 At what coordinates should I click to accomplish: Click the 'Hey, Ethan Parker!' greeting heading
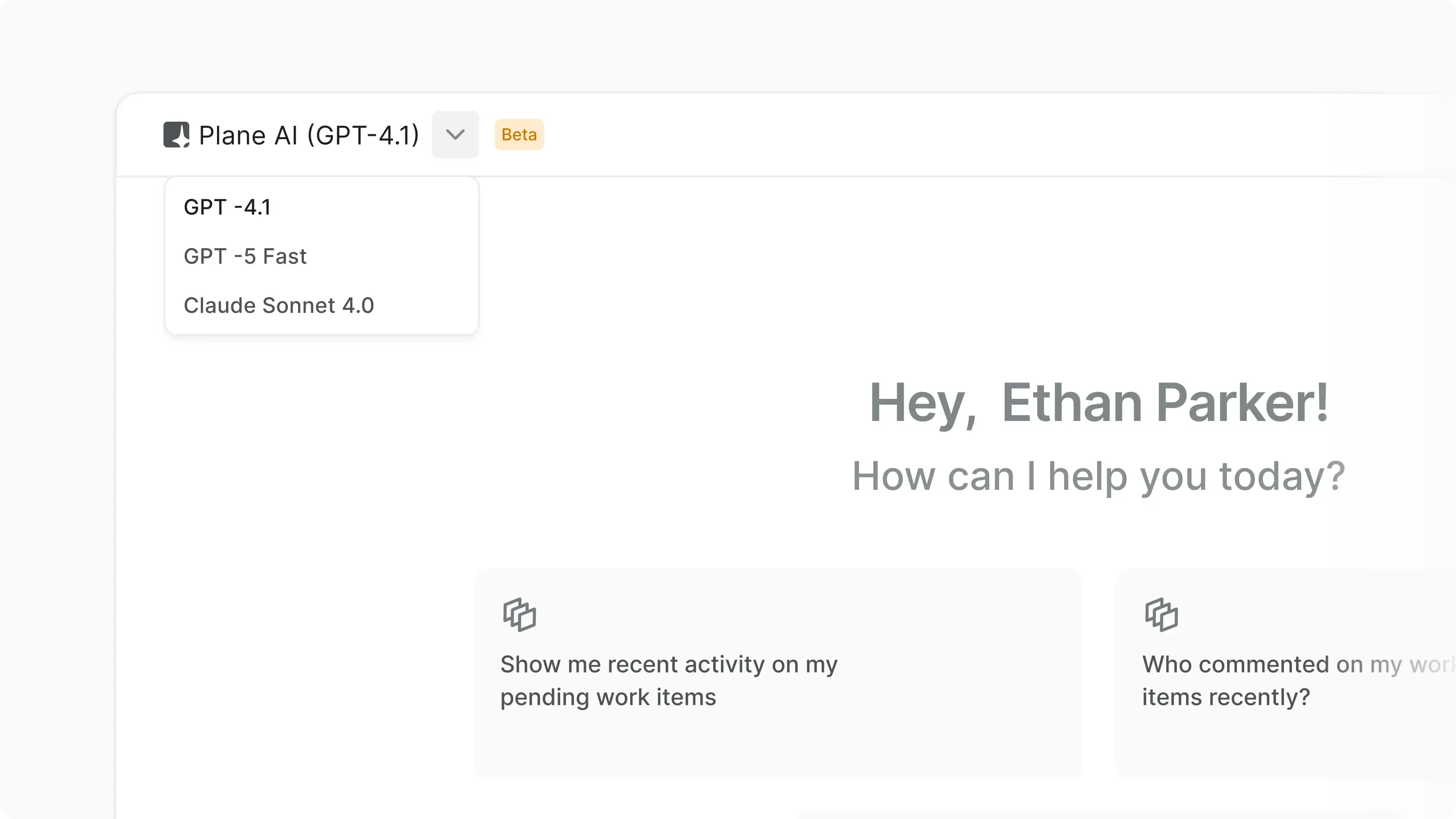[1098, 403]
